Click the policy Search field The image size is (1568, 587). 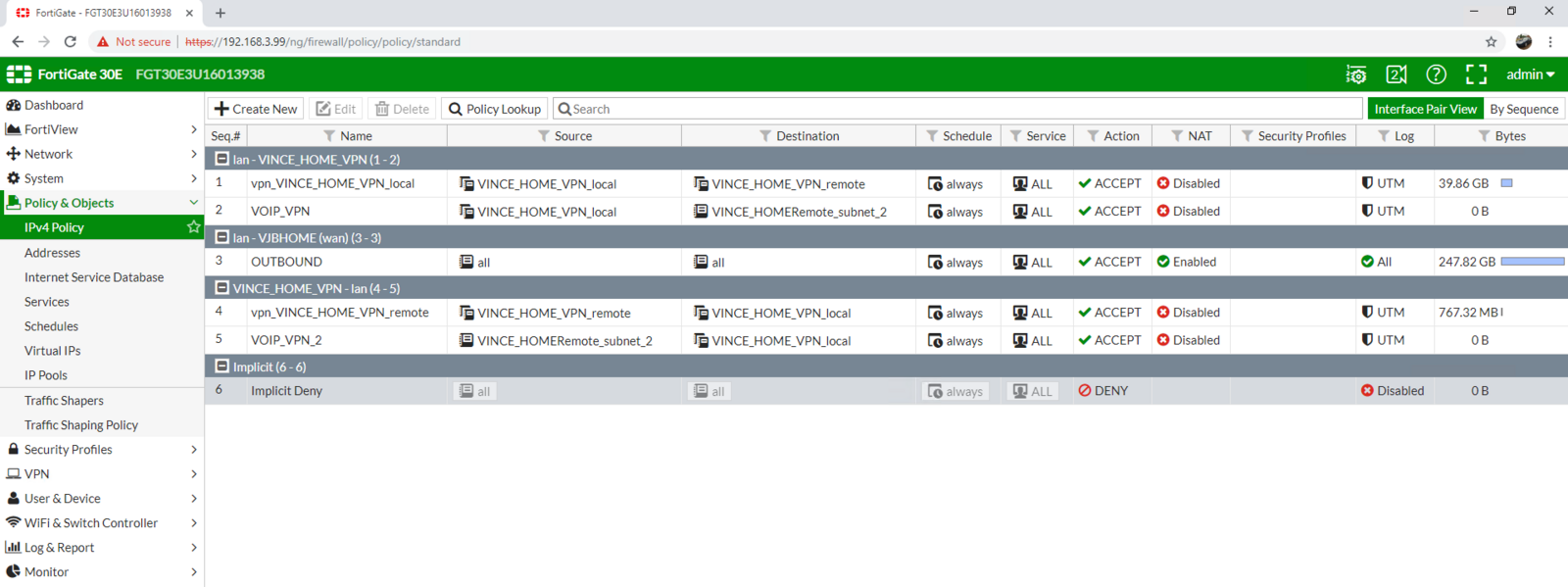pyautogui.click(x=957, y=109)
